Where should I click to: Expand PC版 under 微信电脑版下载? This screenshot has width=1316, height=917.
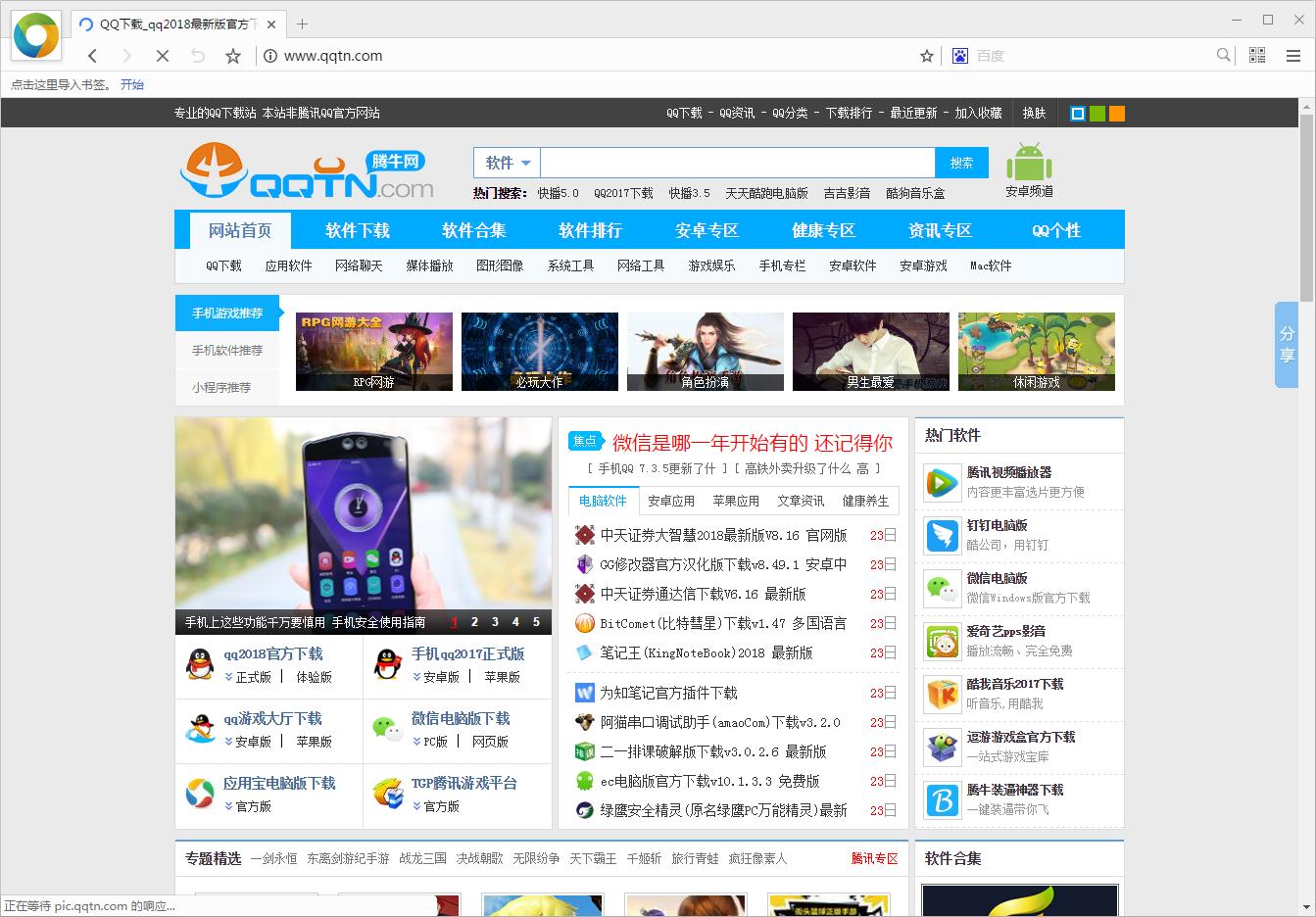click(x=430, y=742)
